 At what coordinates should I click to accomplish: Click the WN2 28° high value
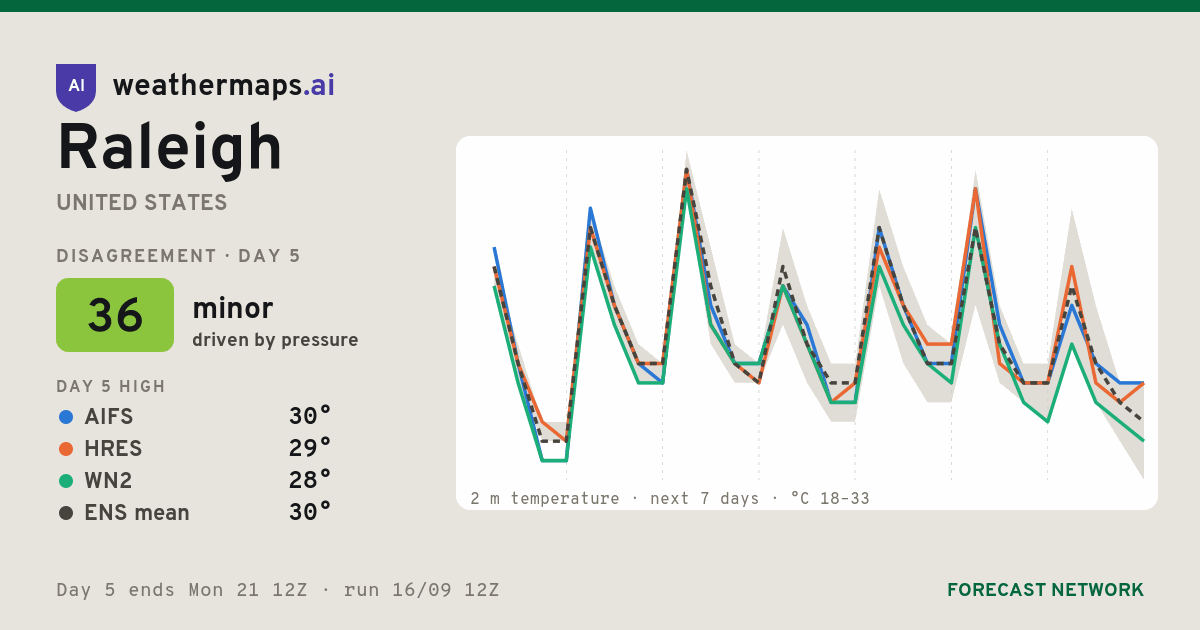pos(310,480)
